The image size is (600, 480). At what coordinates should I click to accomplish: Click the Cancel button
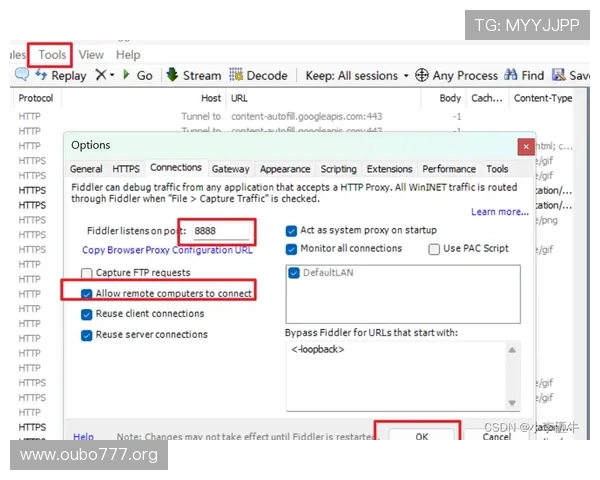pos(496,436)
